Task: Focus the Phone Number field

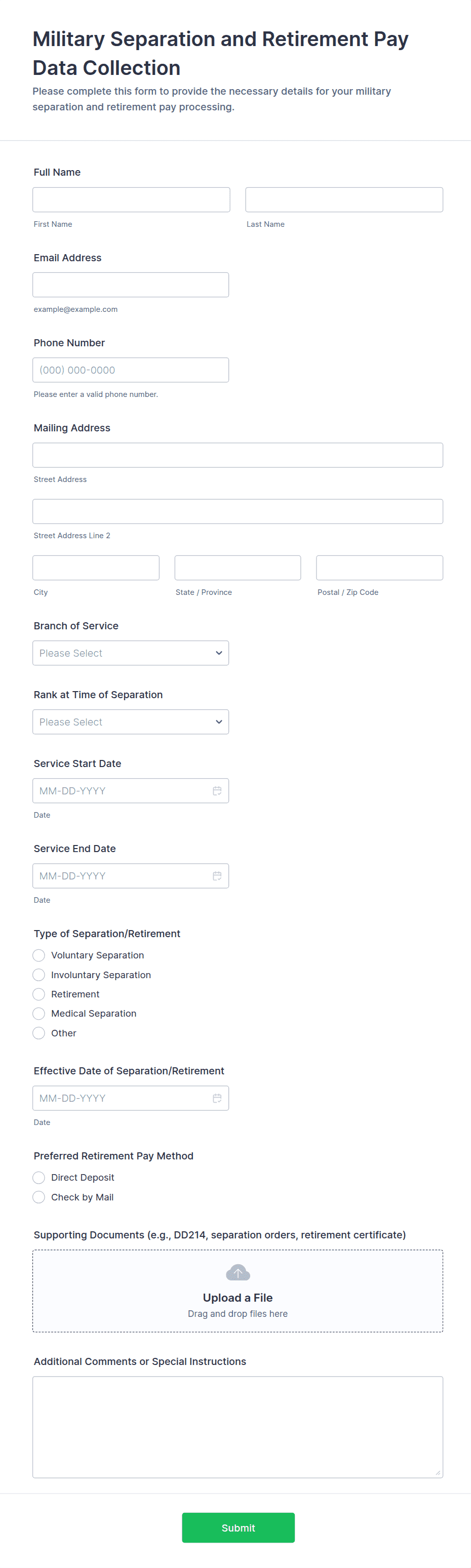Action: coord(130,370)
